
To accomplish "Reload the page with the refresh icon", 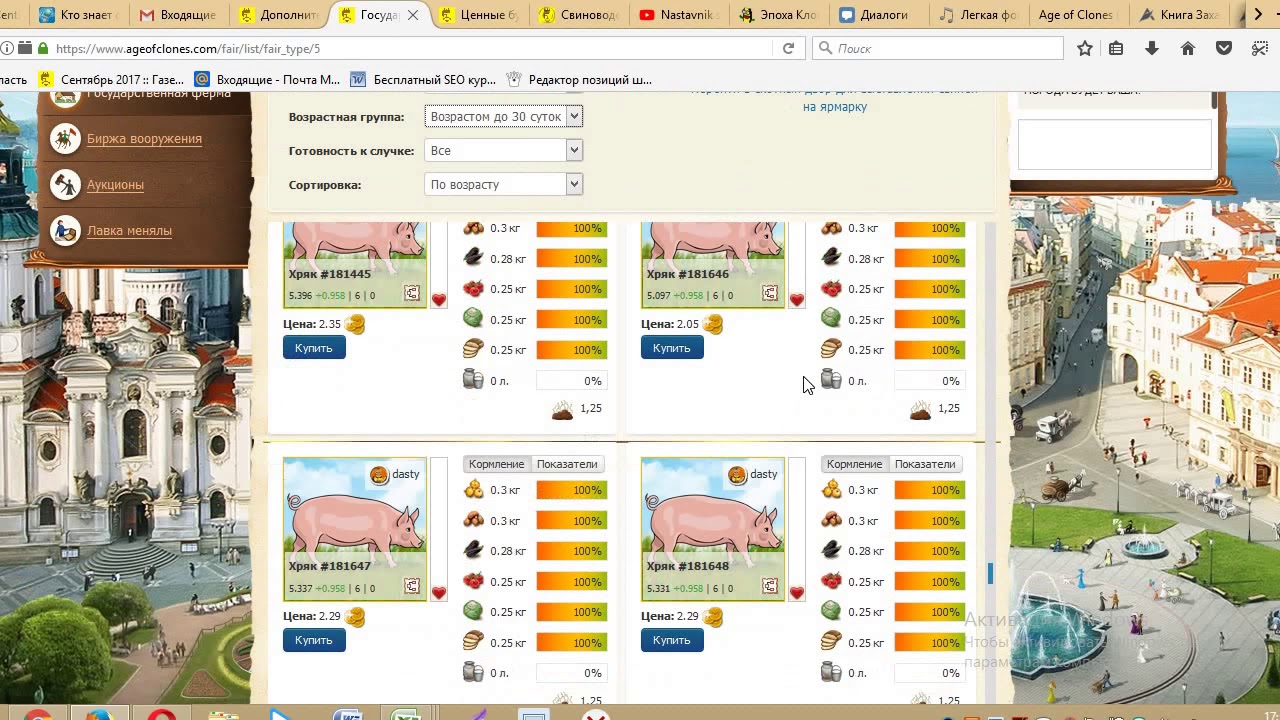I will [788, 48].
